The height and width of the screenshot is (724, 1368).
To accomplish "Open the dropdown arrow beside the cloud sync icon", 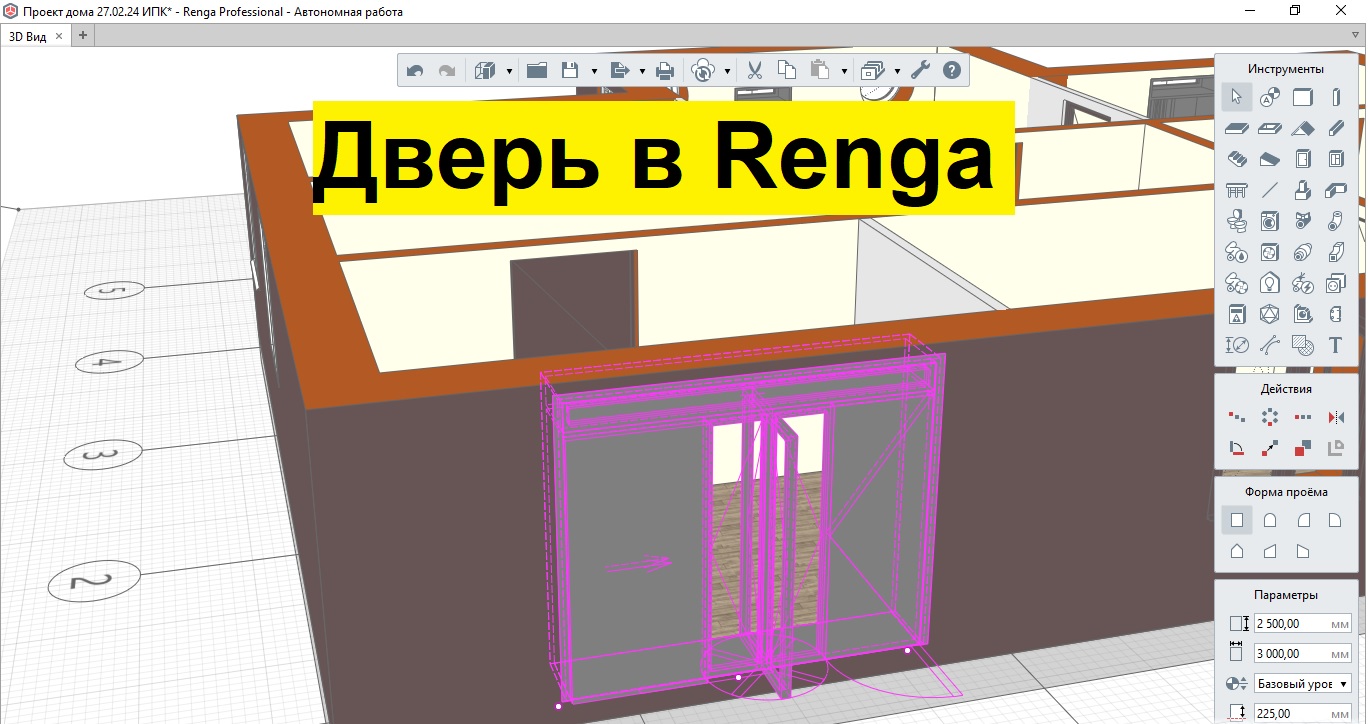I will click(x=727, y=72).
